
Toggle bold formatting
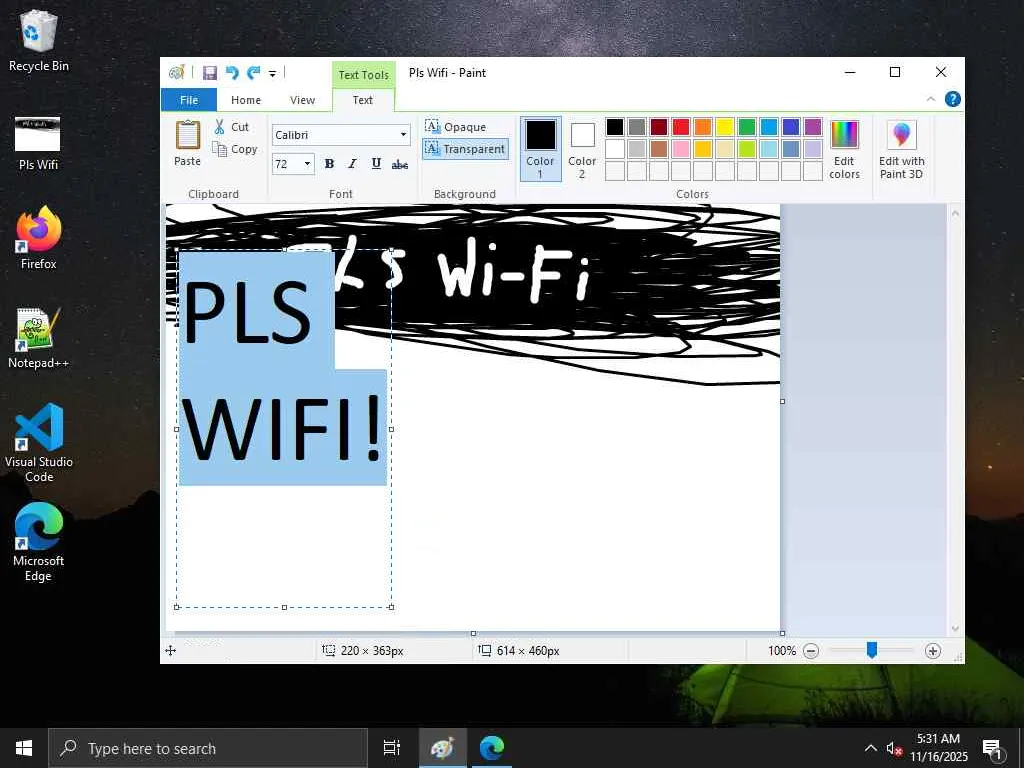point(329,164)
